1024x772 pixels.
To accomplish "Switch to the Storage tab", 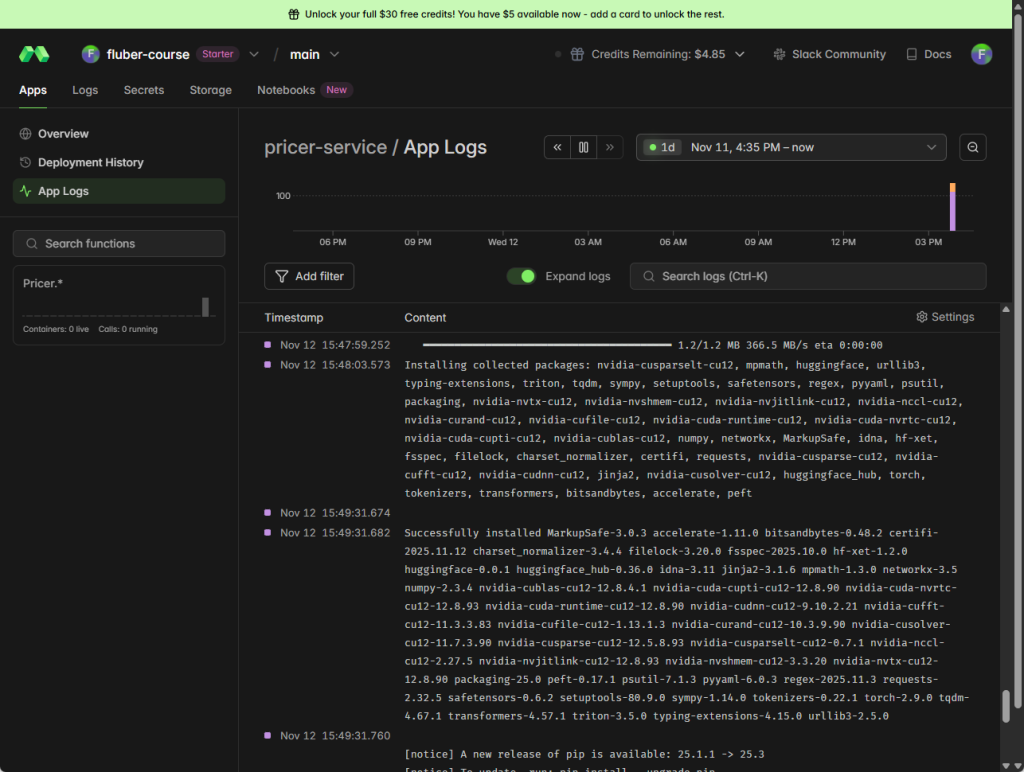I will tap(210, 90).
